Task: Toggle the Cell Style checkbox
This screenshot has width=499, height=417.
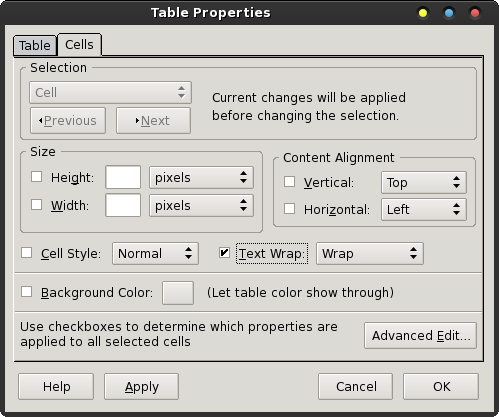Action: [x=26, y=253]
